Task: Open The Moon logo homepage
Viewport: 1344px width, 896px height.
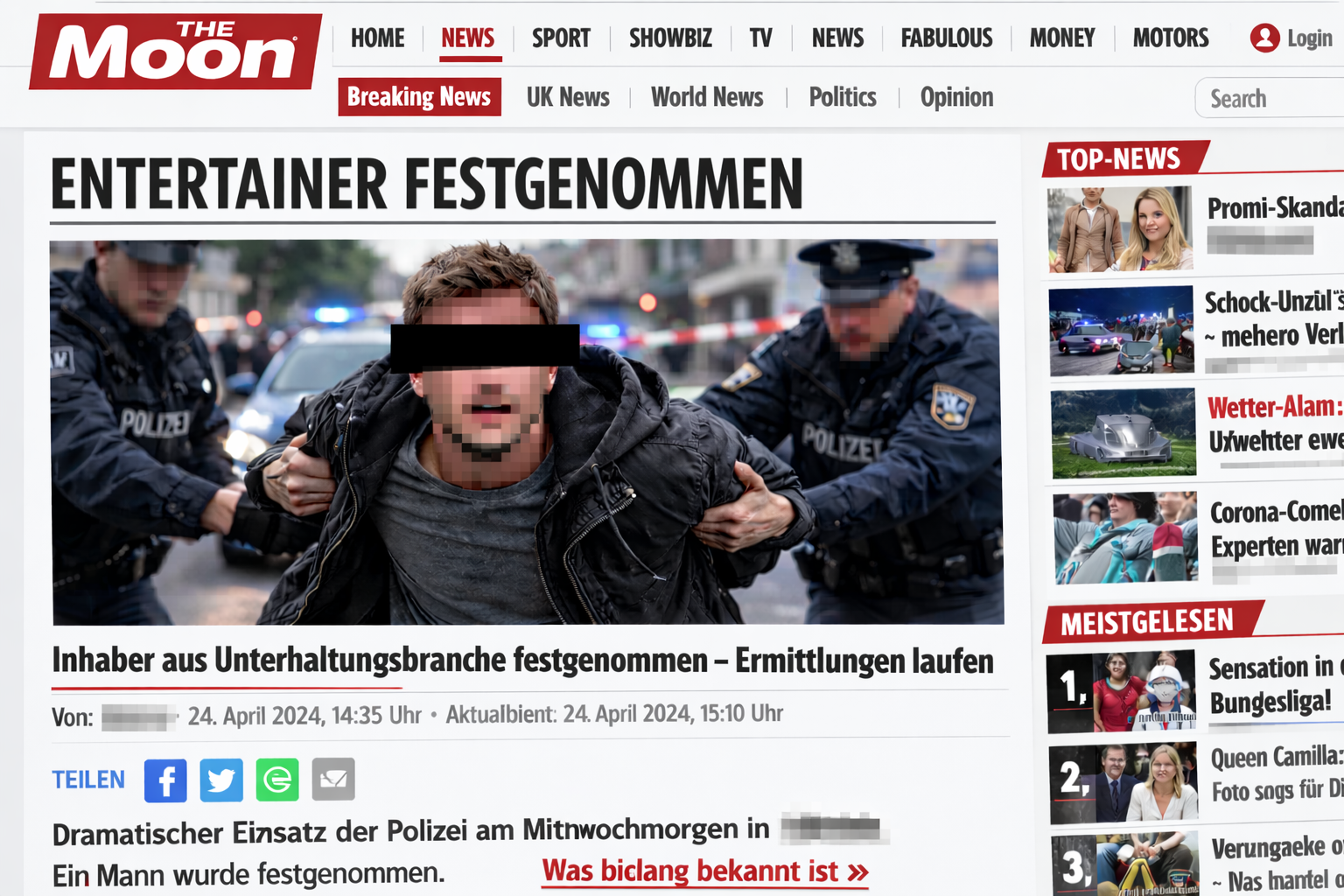Action: pyautogui.click(x=175, y=52)
